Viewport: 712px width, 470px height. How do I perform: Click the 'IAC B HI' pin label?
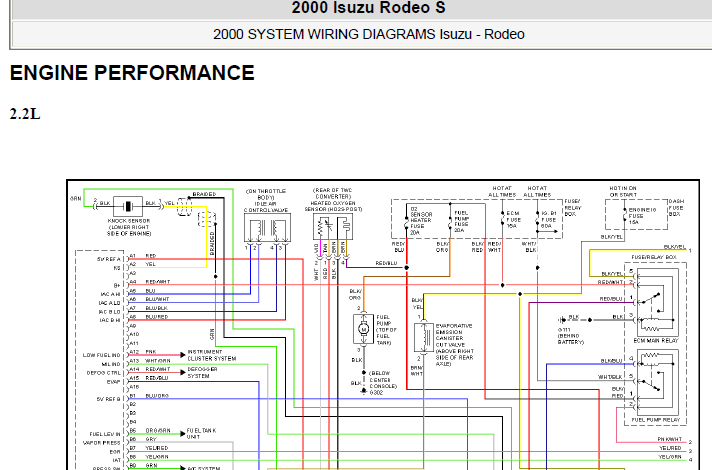(x=110, y=320)
